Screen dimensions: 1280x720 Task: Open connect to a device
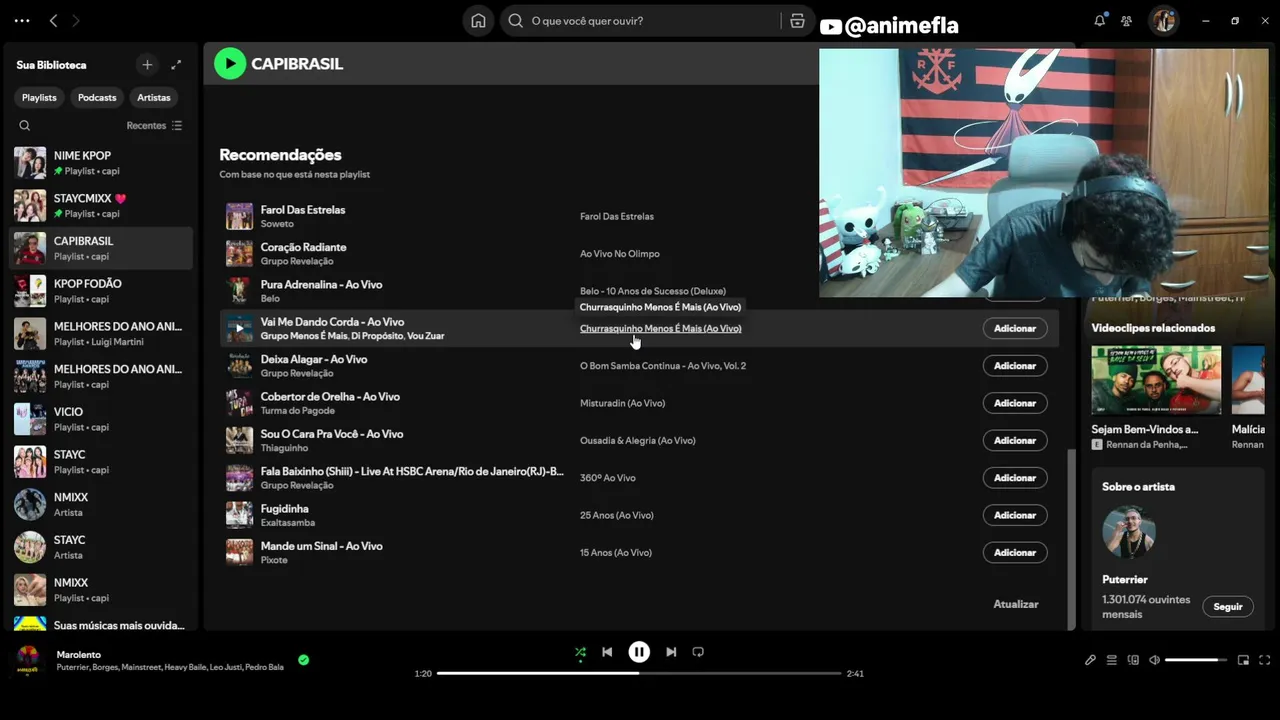click(x=1133, y=660)
